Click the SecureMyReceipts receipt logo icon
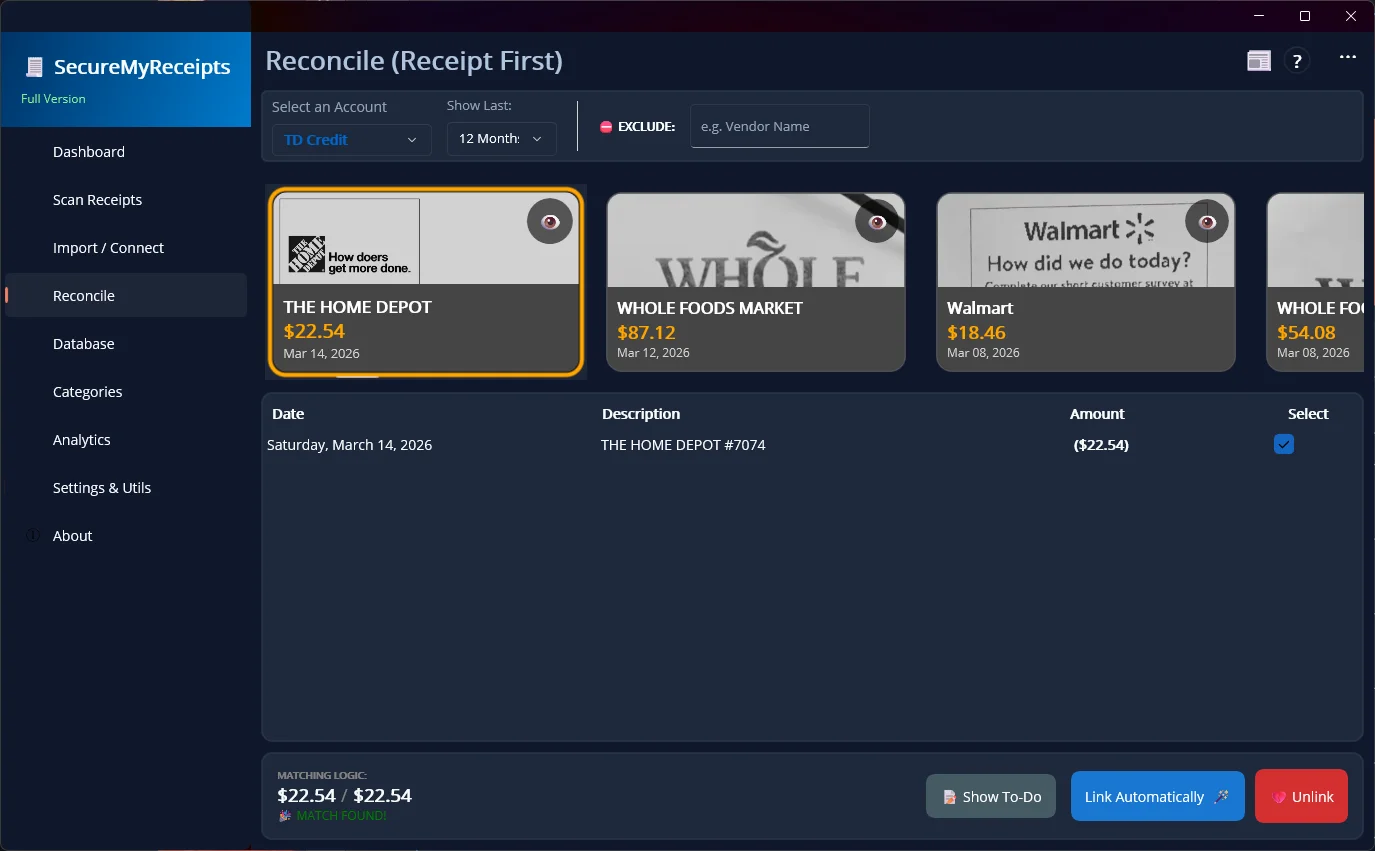This screenshot has height=851, width=1375. 35,67
